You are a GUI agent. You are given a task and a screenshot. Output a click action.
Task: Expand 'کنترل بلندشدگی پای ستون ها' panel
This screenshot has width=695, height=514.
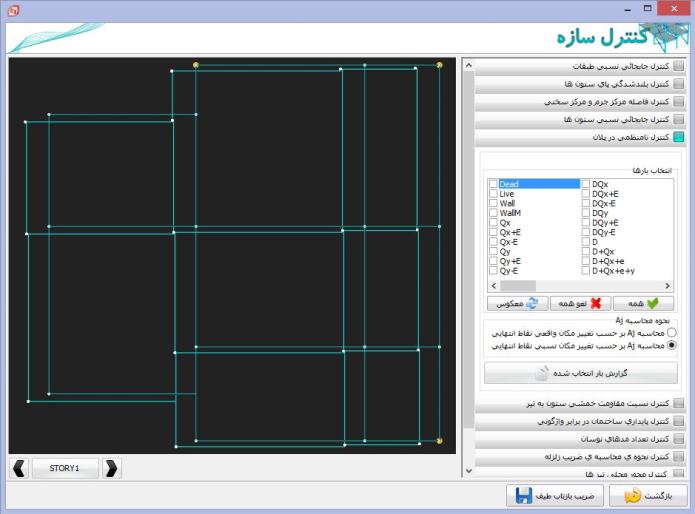point(580,84)
